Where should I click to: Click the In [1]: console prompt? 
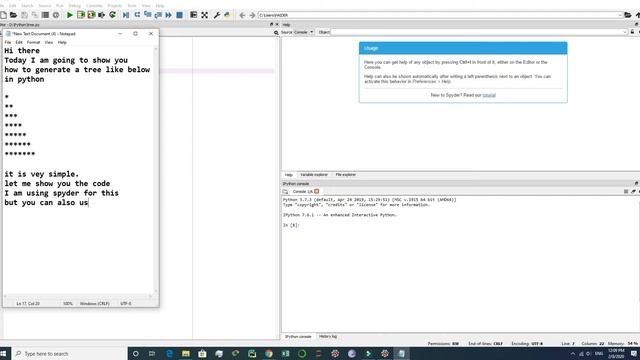click(x=291, y=225)
